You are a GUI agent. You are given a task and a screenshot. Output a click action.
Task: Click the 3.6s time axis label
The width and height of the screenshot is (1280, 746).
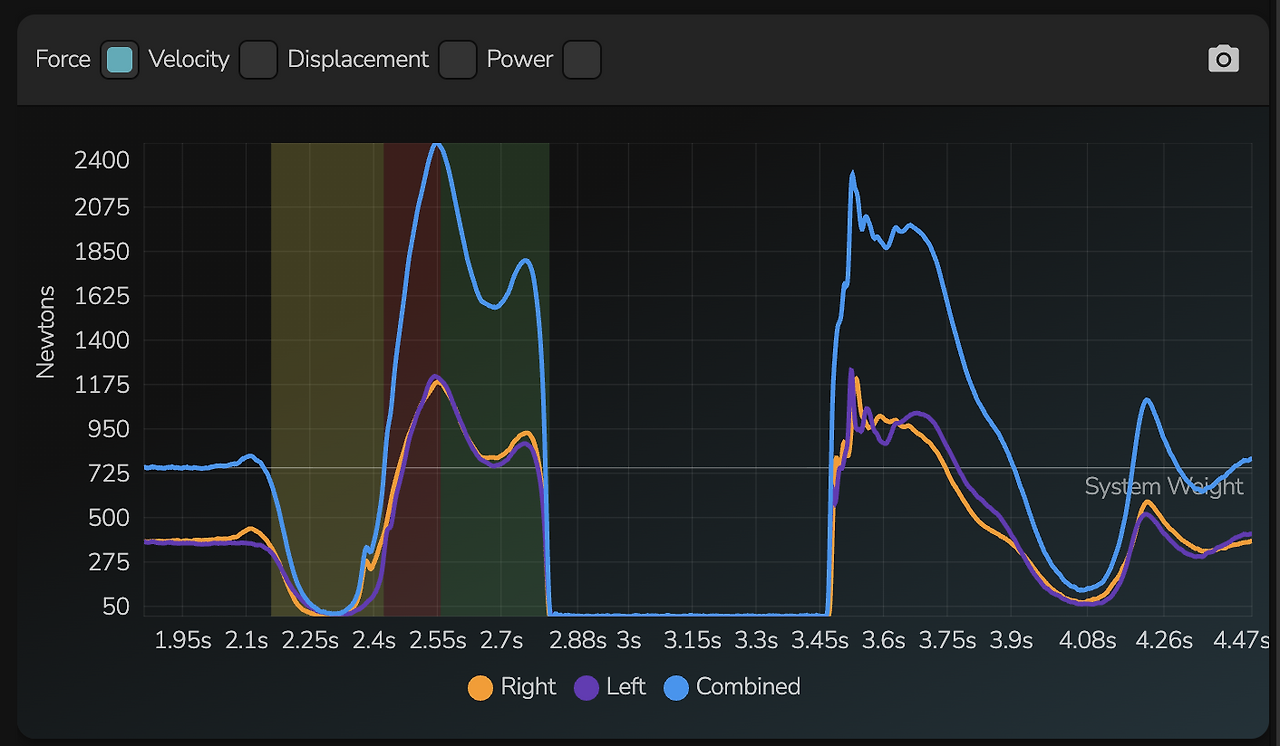click(x=884, y=640)
